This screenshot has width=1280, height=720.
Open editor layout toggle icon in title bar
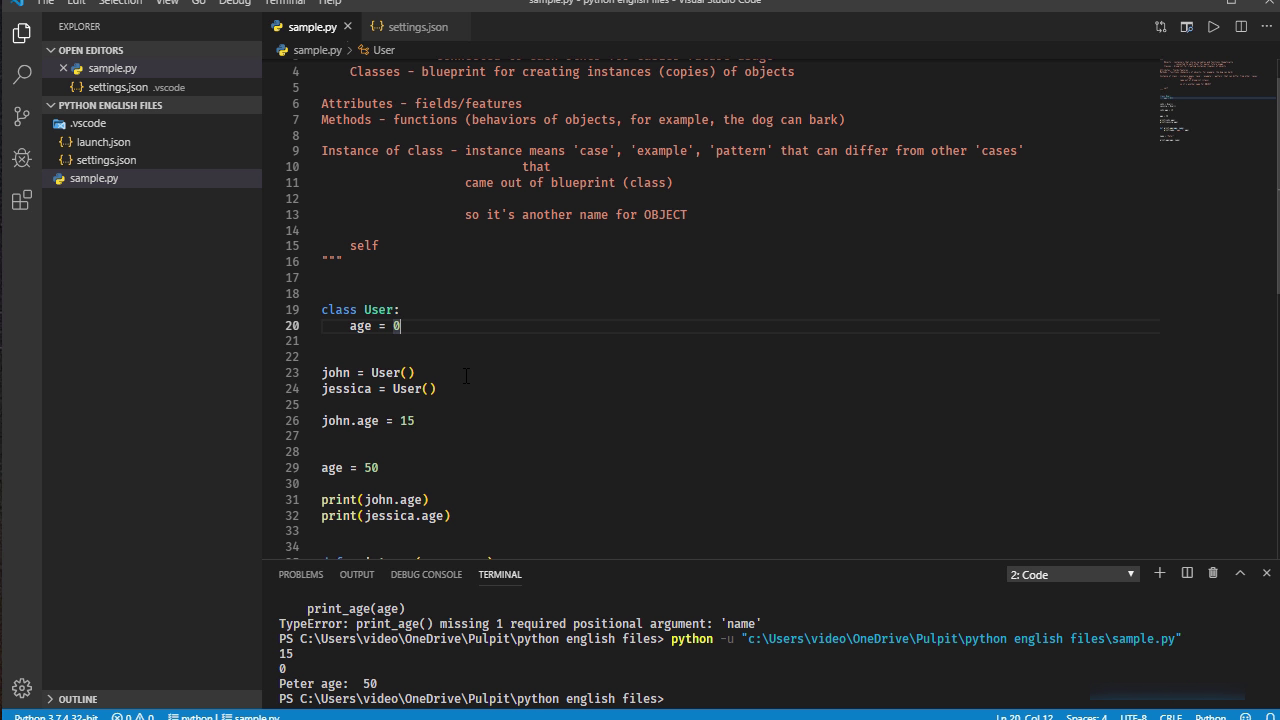[x=1186, y=27]
